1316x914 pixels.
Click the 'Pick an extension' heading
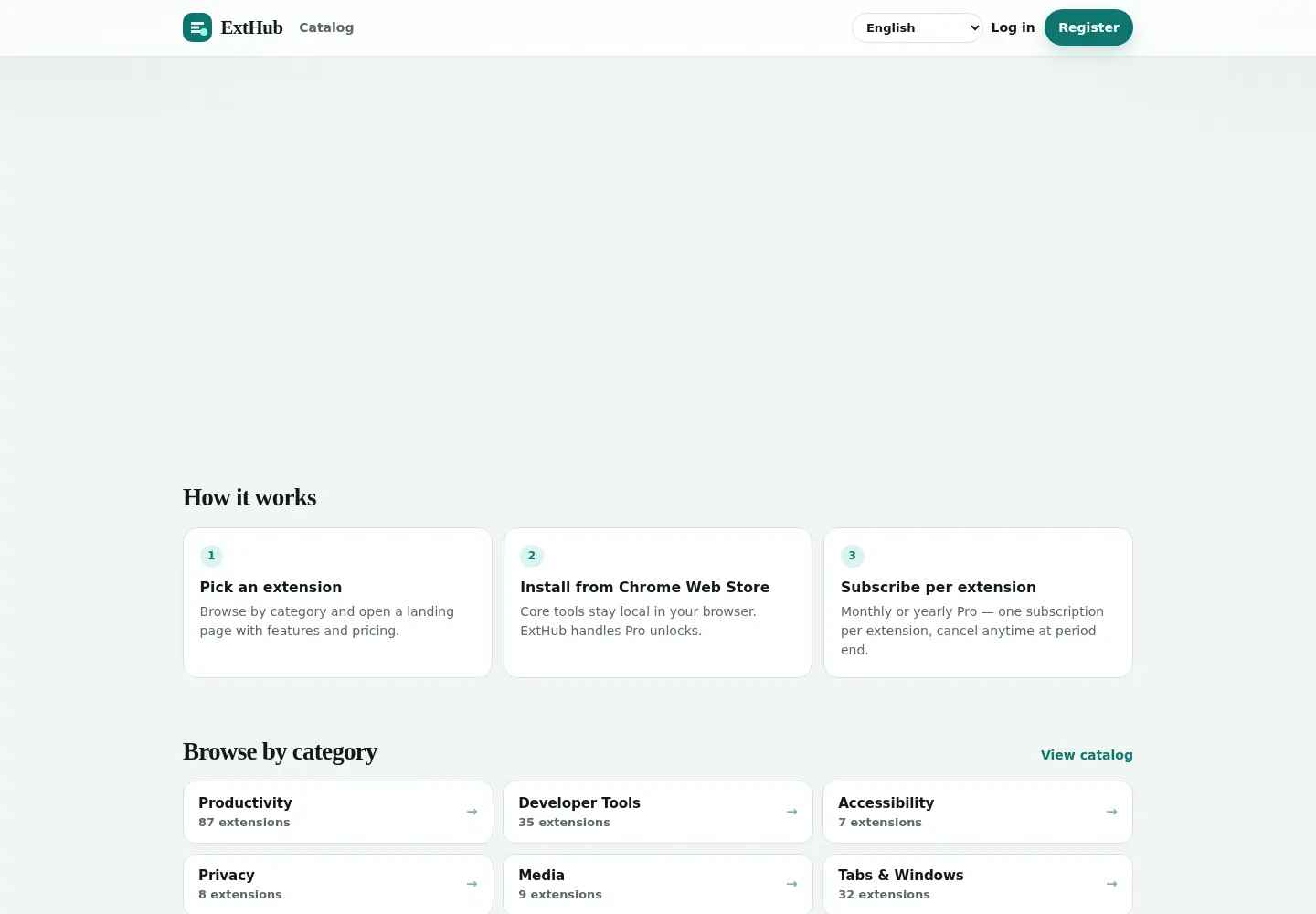(271, 587)
